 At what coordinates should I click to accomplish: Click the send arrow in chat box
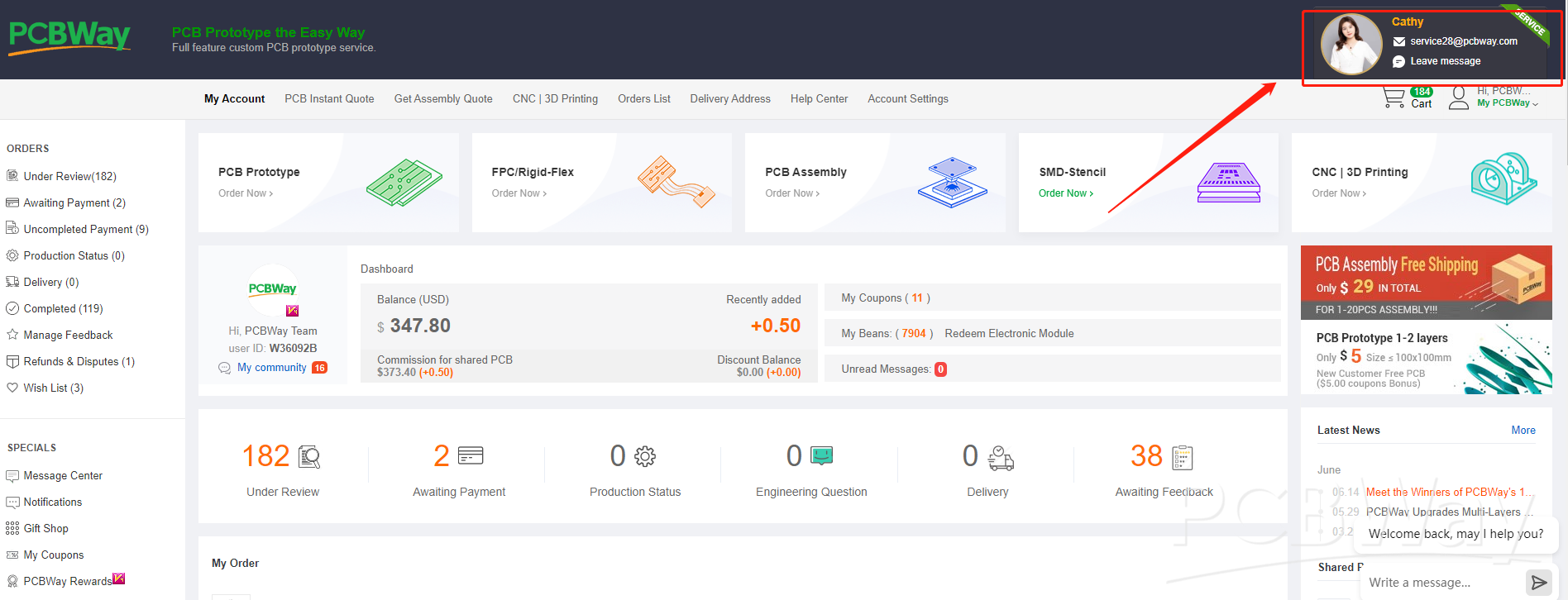coord(1538,583)
